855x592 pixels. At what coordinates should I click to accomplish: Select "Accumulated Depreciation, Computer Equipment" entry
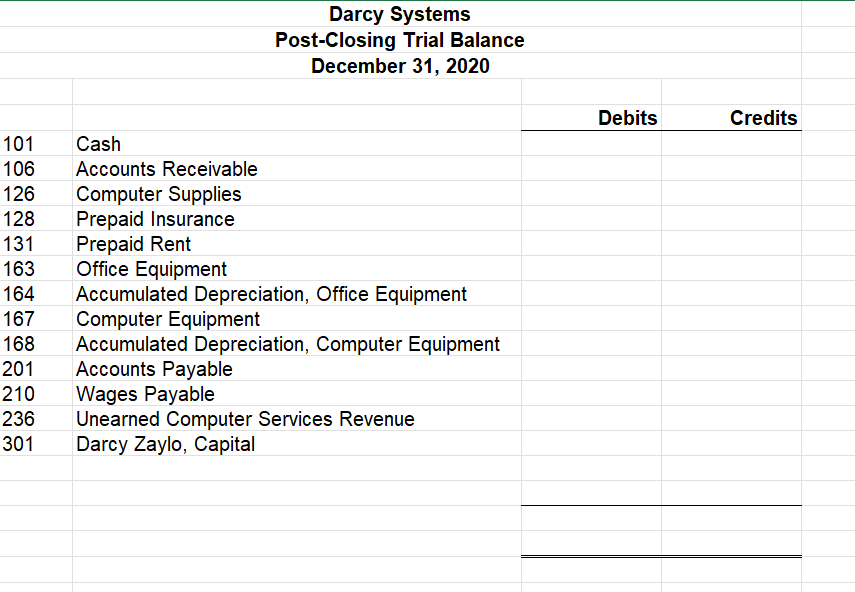pos(287,344)
